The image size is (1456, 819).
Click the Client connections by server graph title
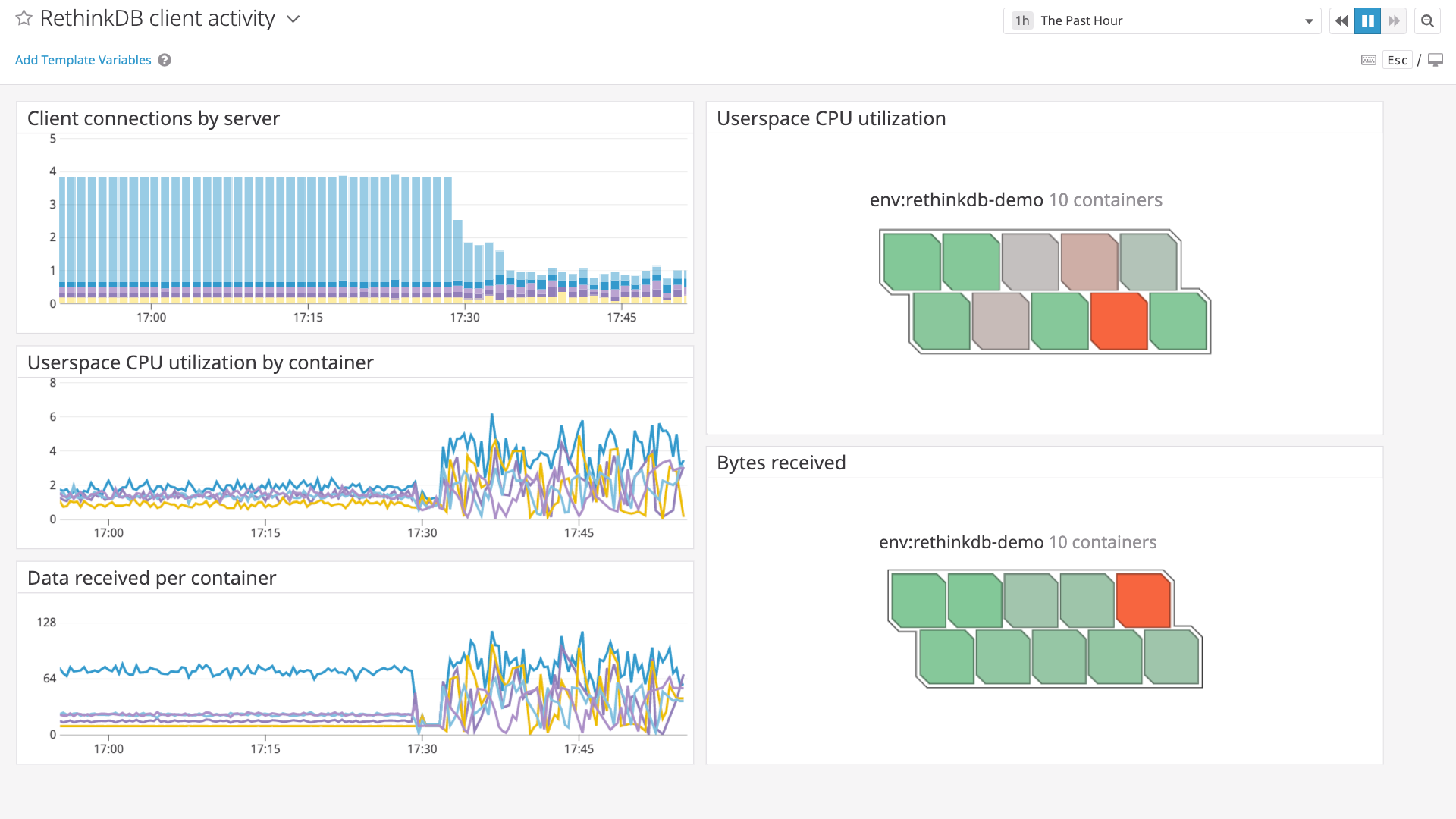(x=153, y=118)
